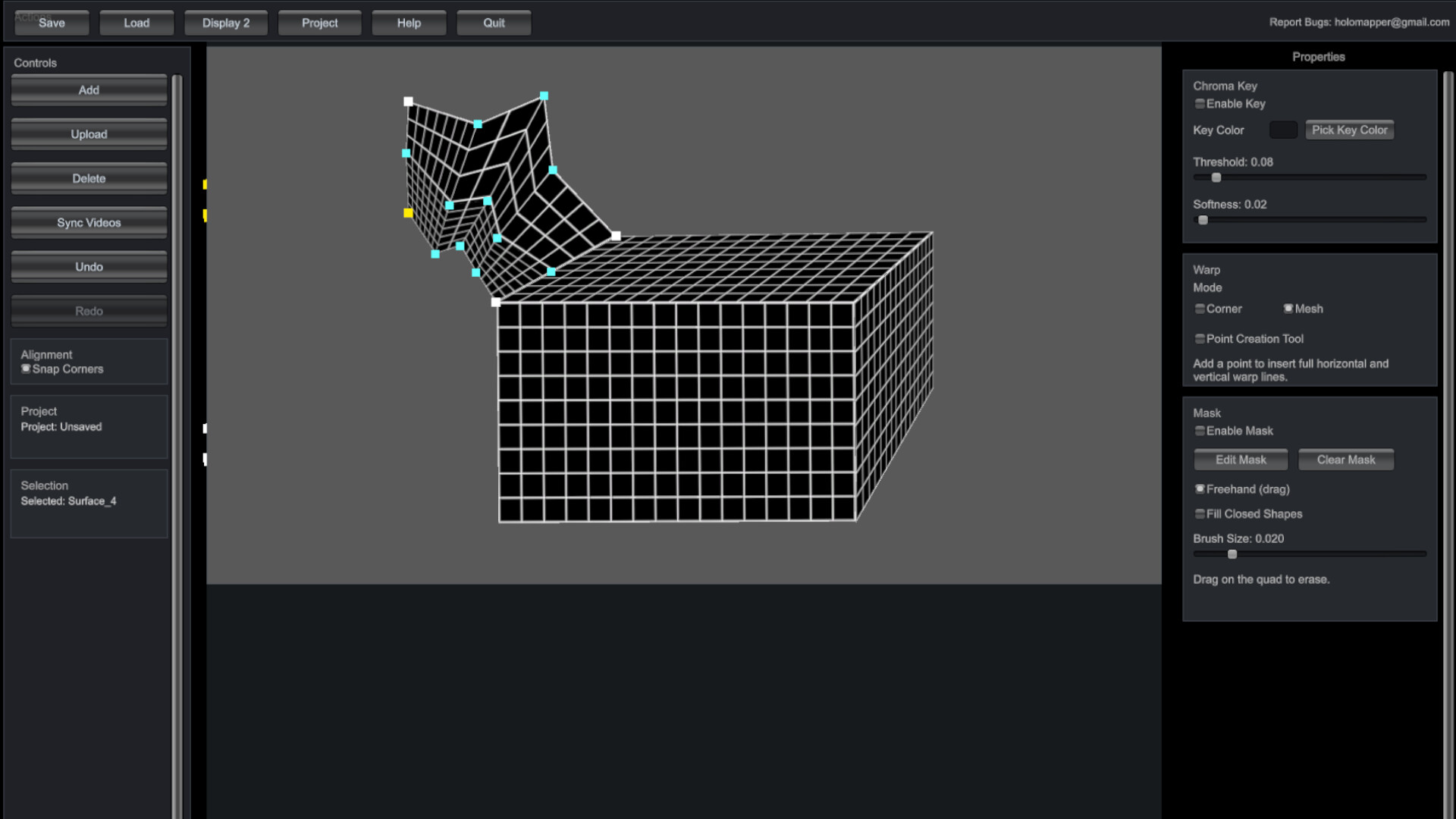Click the Edit Mask button
Image resolution: width=1456 pixels, height=819 pixels.
pos(1241,460)
